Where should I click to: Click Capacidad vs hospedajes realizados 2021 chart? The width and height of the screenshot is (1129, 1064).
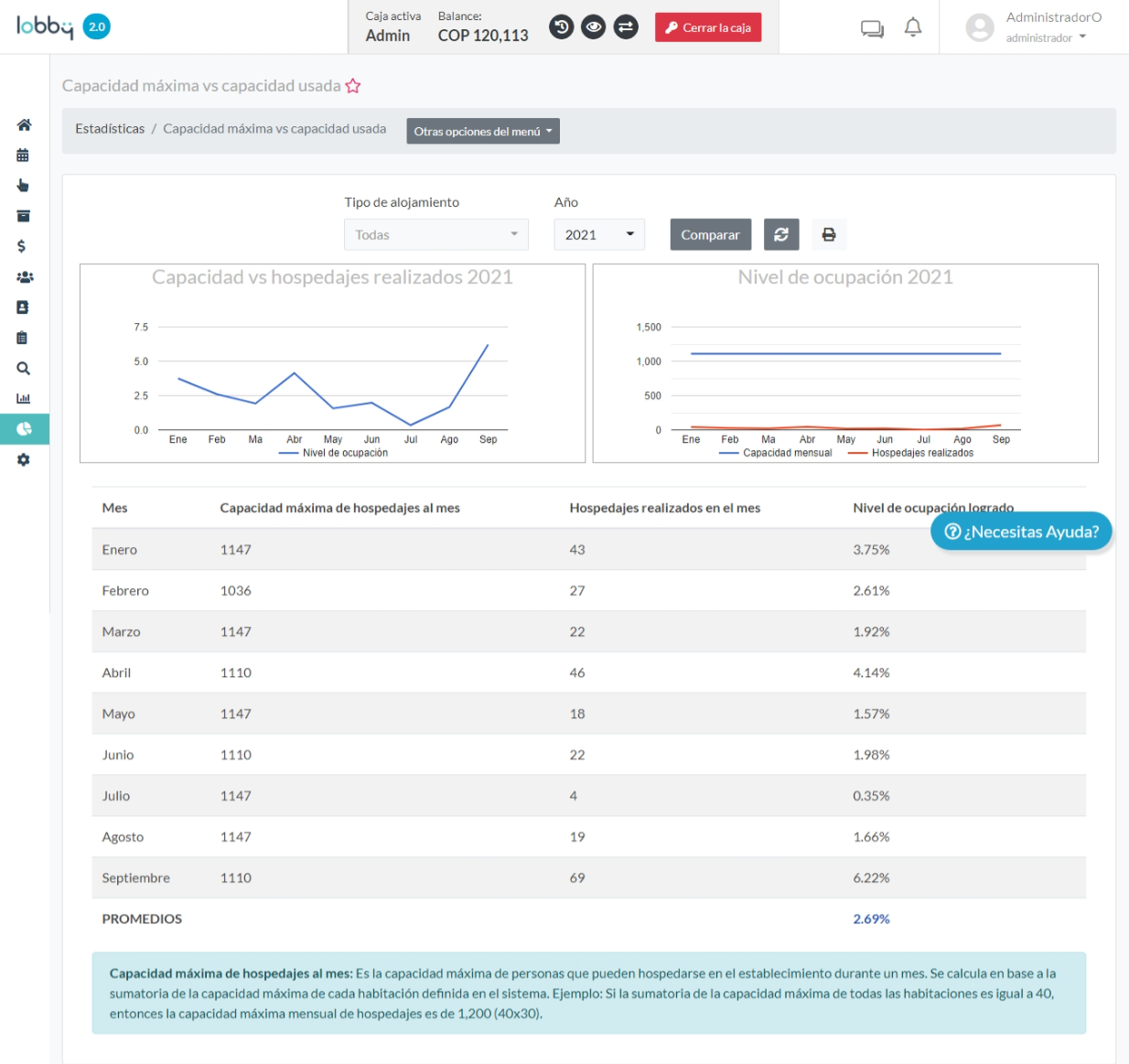tap(333, 363)
